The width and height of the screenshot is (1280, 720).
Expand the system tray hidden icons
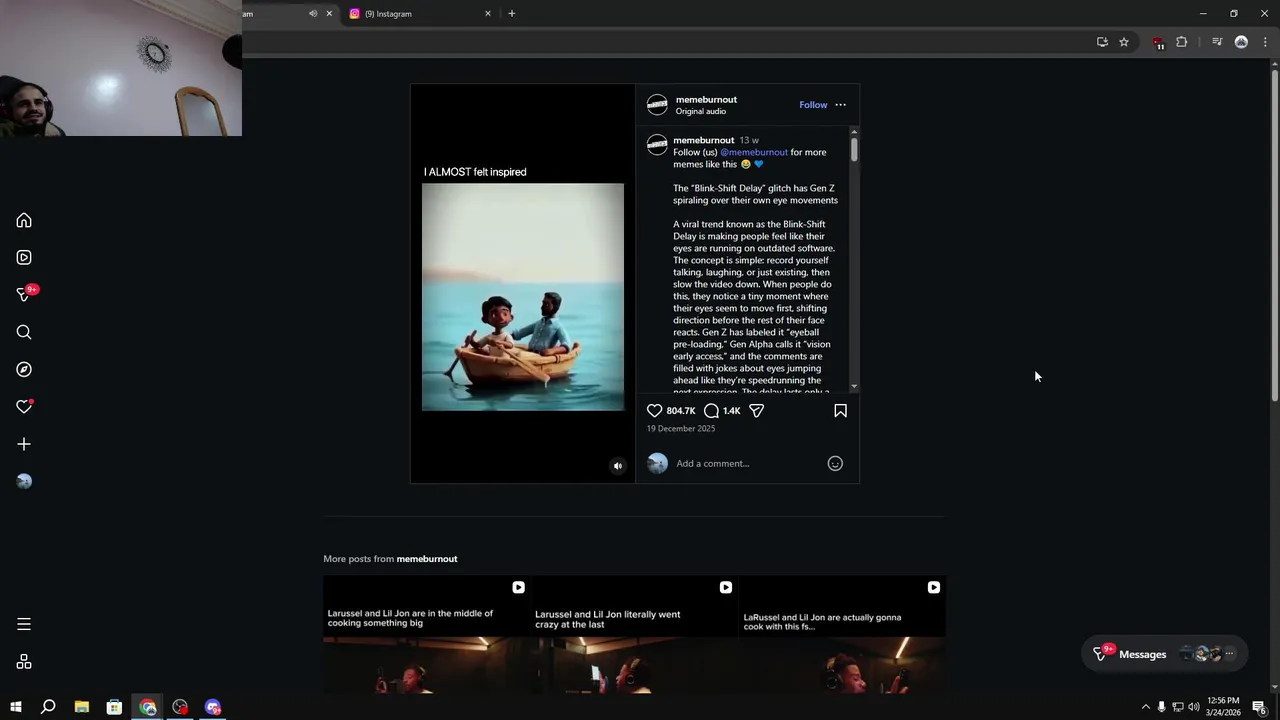pos(1146,707)
